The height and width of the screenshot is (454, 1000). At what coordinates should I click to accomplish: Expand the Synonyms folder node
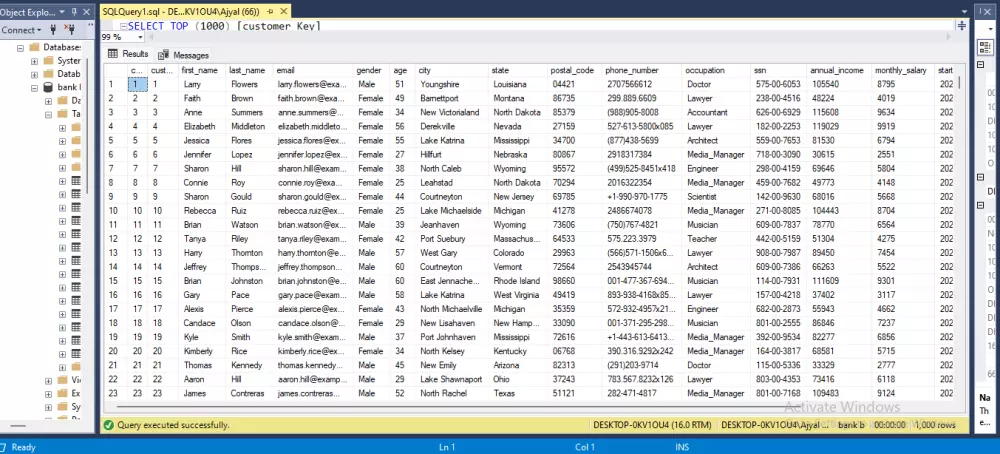pyautogui.click(x=48, y=407)
